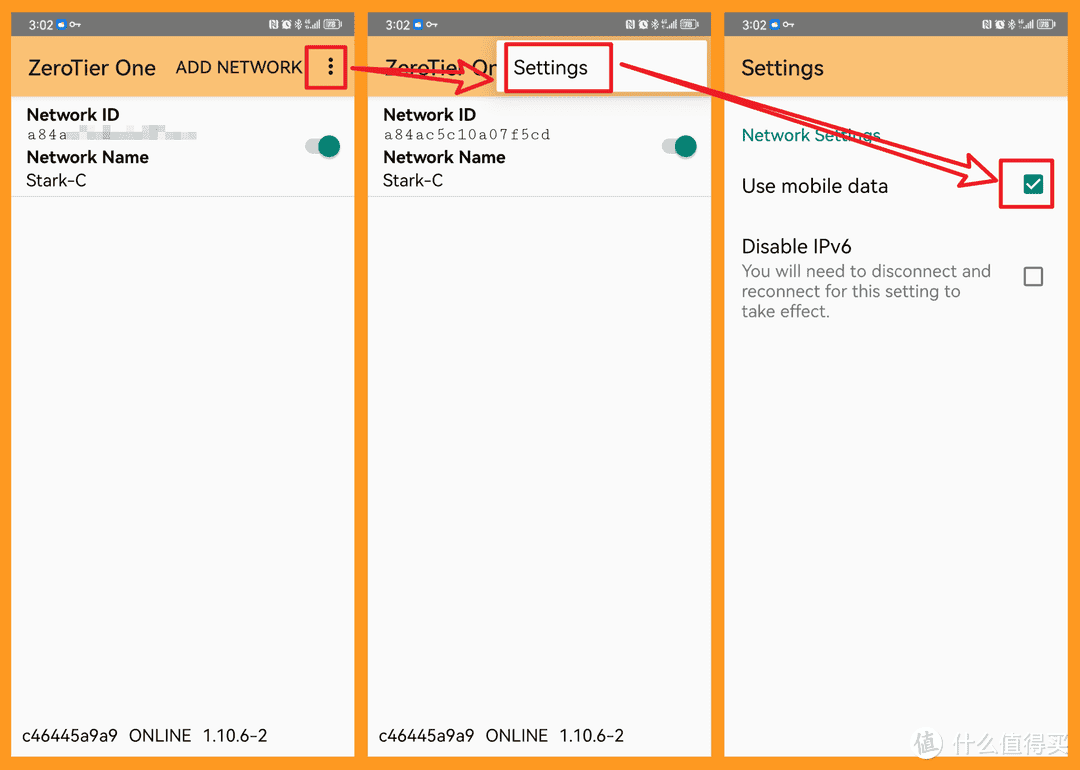Click the Network Settings section header

coord(811,136)
